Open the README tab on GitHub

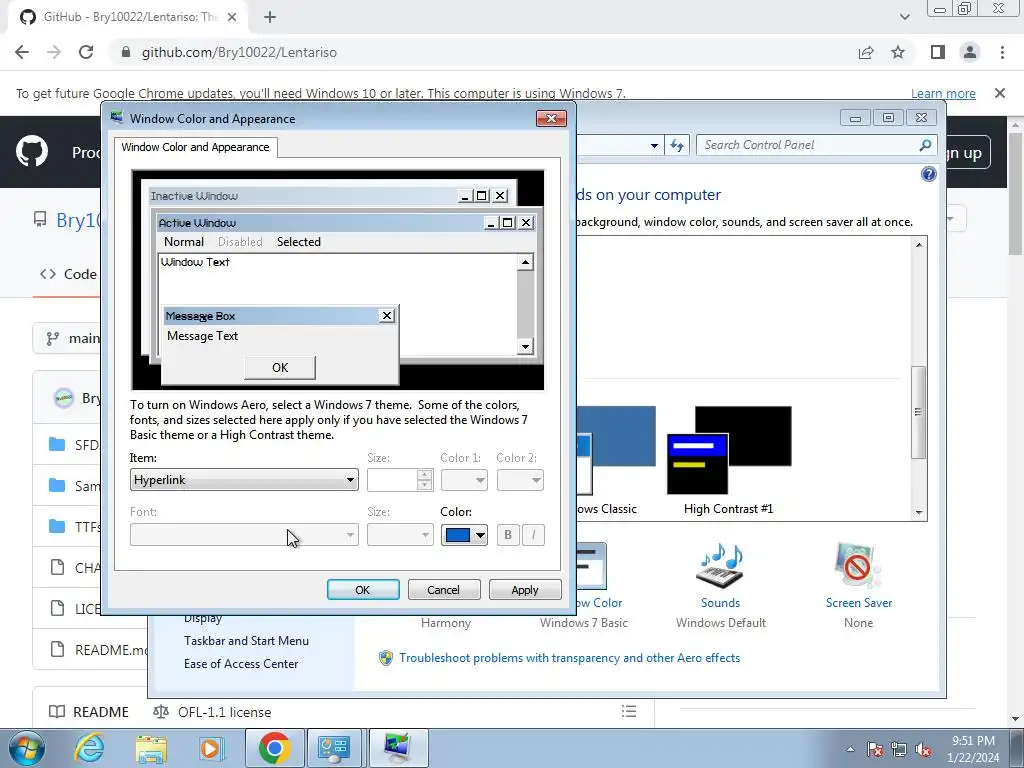89,712
